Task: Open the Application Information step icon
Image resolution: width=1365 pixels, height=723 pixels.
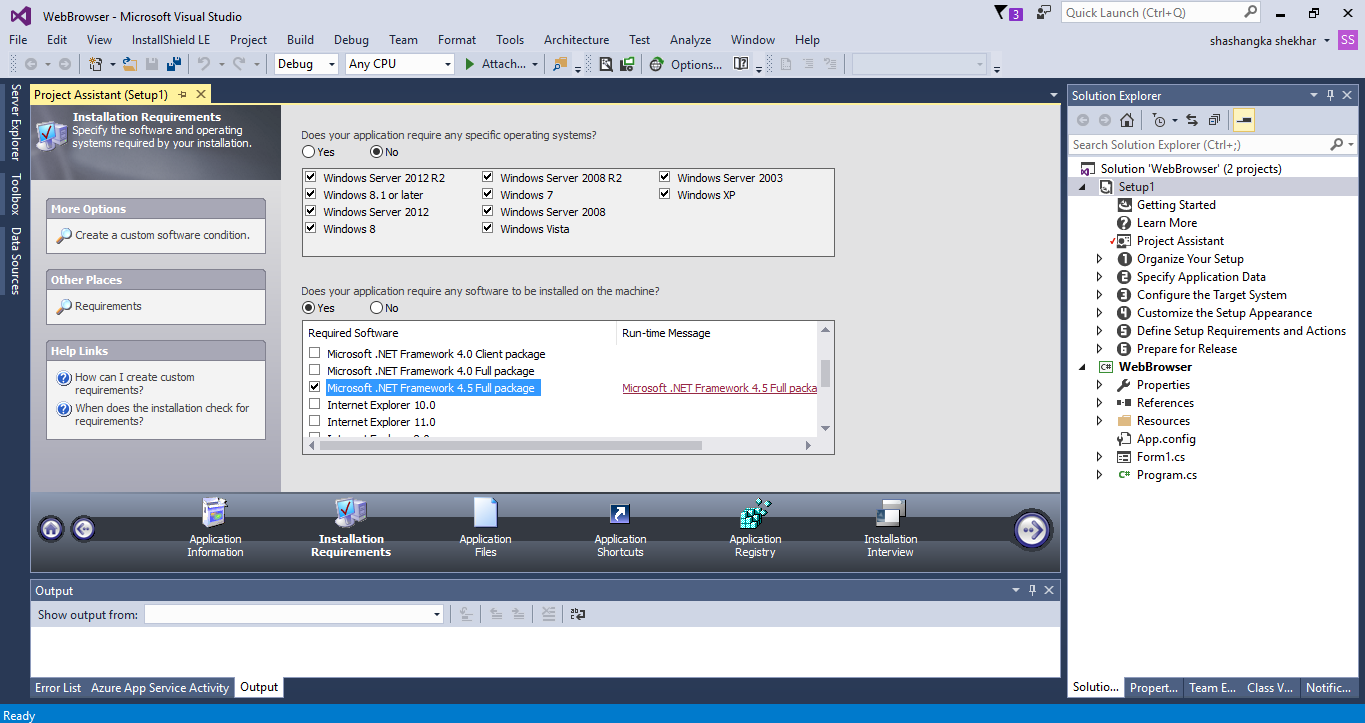Action: tap(215, 512)
